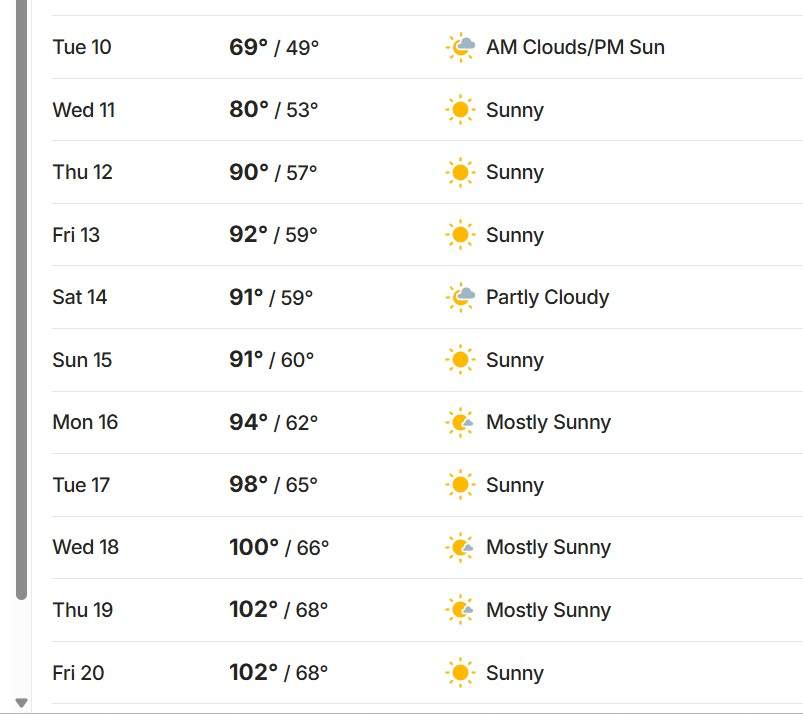This screenshot has height=714, width=803.
Task: Click the scrollbar down arrow
Action: pos(21,702)
